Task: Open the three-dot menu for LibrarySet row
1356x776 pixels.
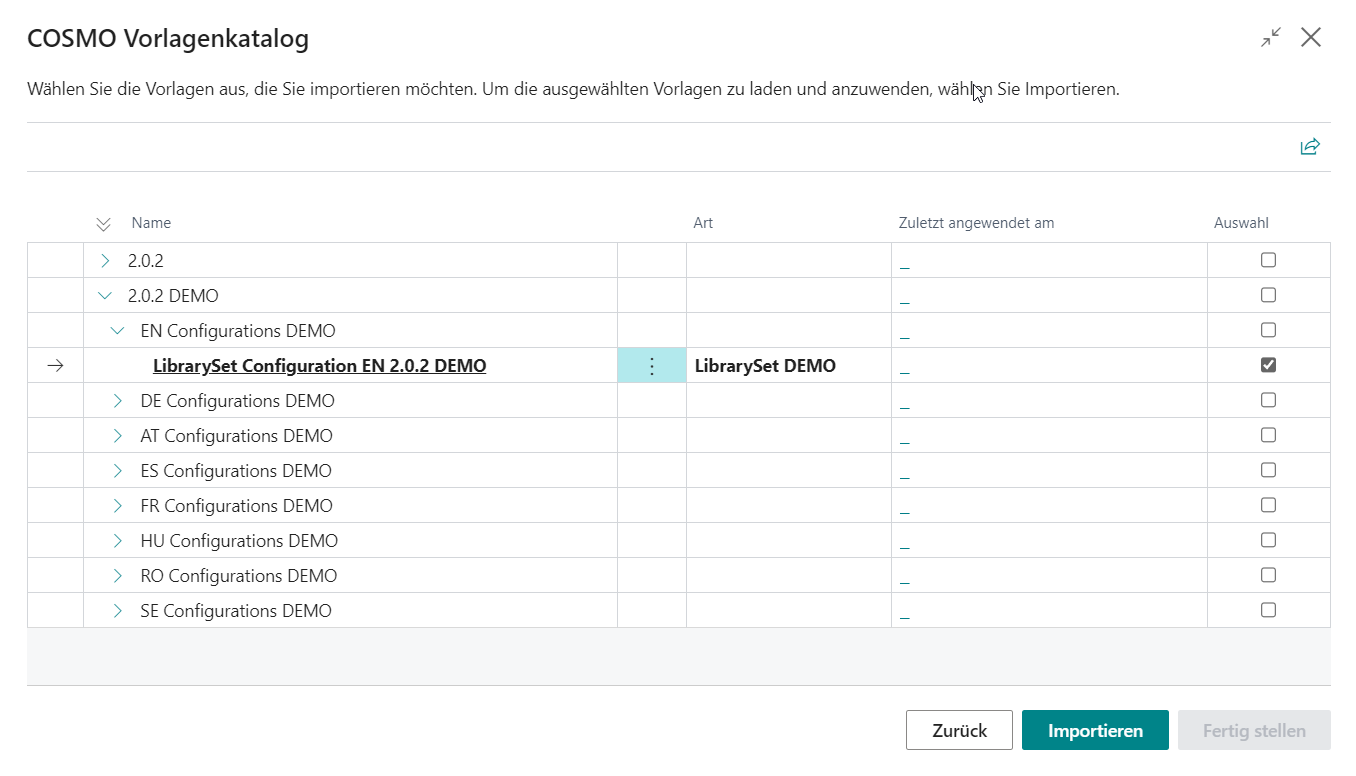Action: coord(652,366)
